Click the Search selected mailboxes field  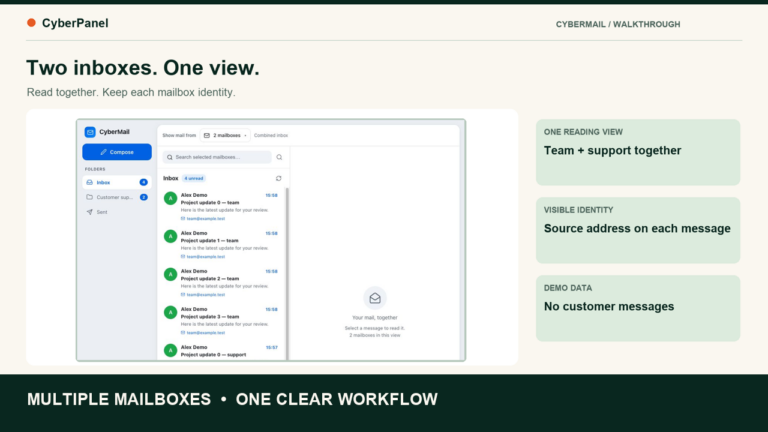click(x=217, y=157)
